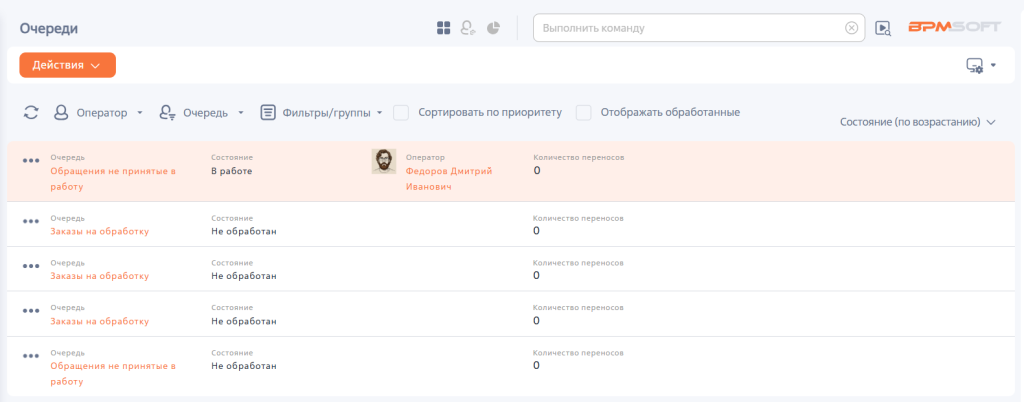Open Обращения не принятые link in В работе row
Screen dimensions: 1024x402
click(113, 179)
